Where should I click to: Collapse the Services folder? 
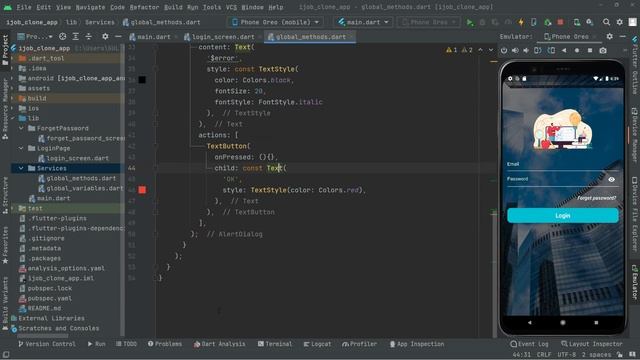click(x=21, y=168)
